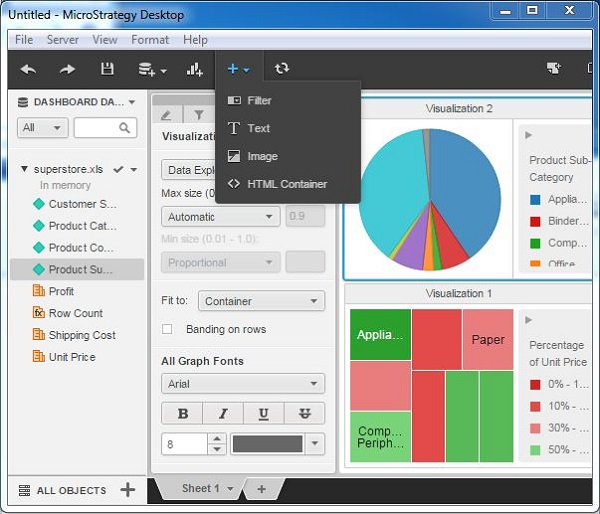Collapse the superstore.xls dataset tree
The width and height of the screenshot is (600, 514).
[x=24, y=169]
